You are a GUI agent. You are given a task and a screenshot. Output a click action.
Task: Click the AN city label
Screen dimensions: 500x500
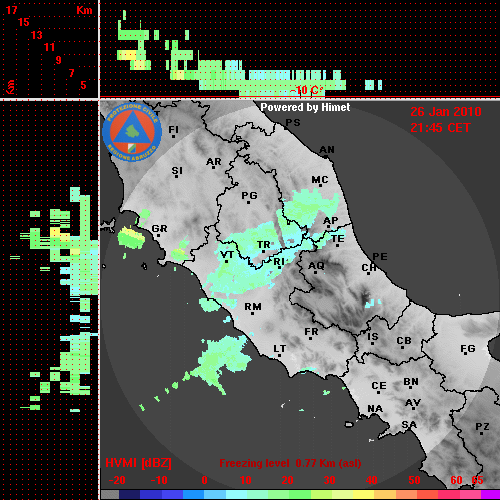(x=327, y=150)
